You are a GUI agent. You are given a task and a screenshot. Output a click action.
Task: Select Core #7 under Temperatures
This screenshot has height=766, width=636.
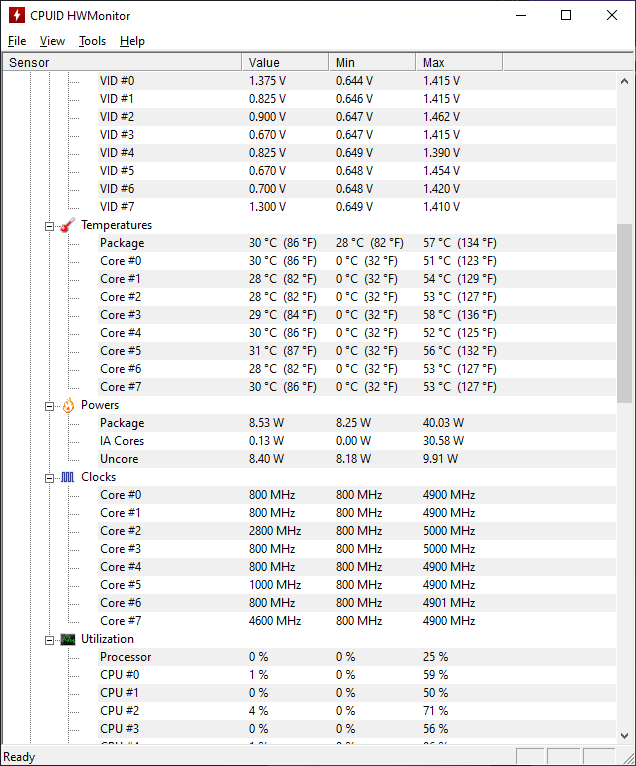(x=357, y=387)
